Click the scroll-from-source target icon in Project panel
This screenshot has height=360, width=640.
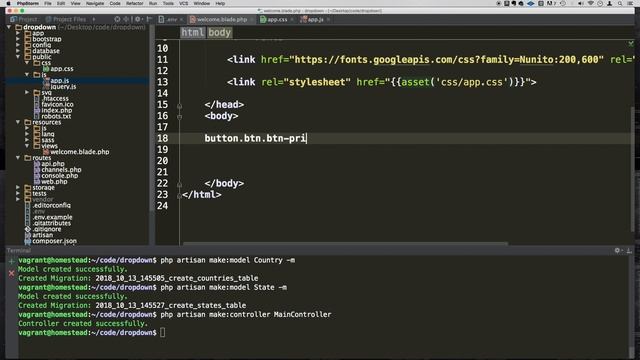(117, 19)
